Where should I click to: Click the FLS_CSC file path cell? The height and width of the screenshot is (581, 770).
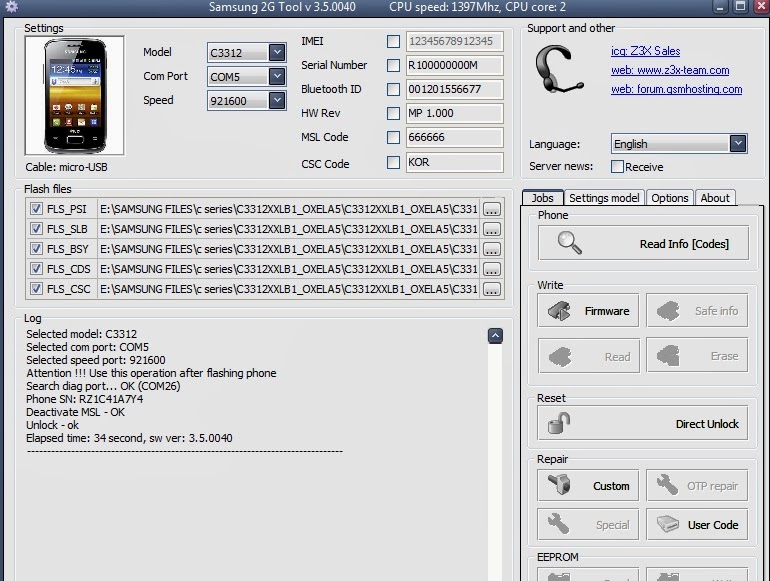tap(289, 289)
